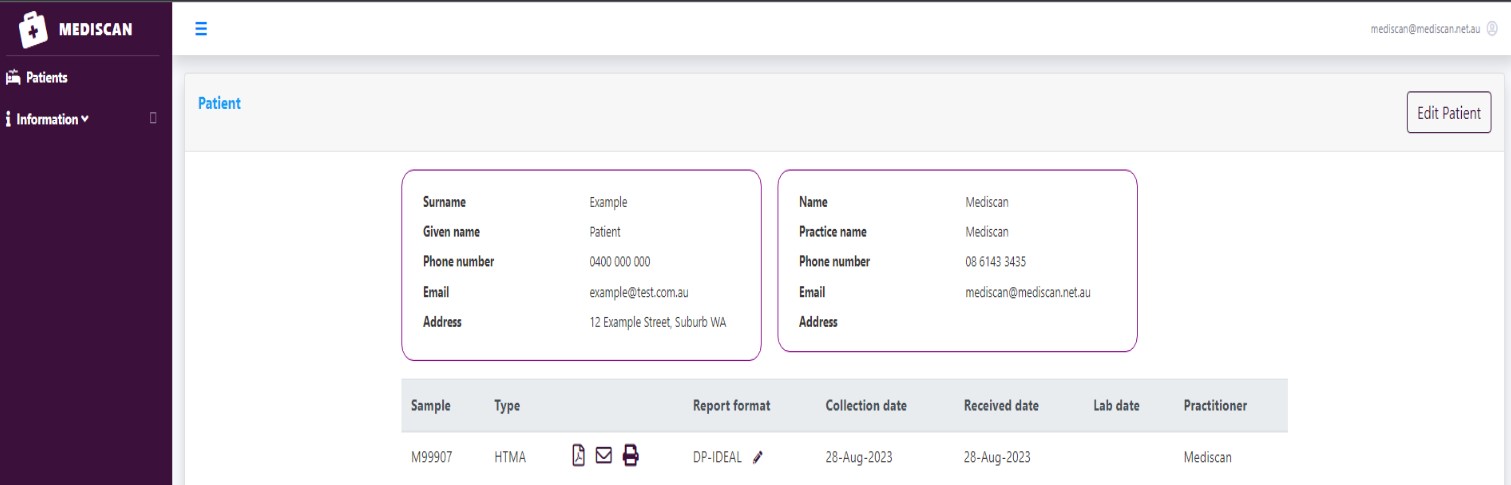Click the bed icon beside Patients
The image size is (1511, 485).
point(13,77)
